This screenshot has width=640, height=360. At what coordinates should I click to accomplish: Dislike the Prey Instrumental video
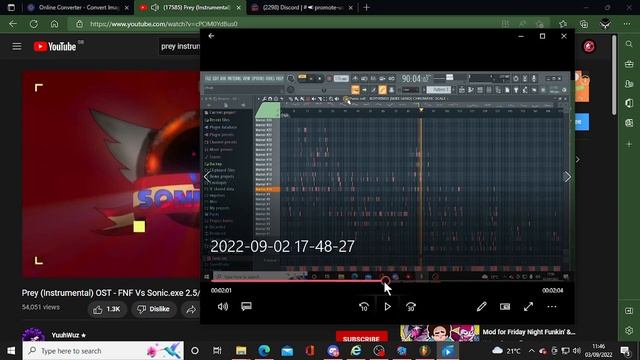click(x=153, y=309)
